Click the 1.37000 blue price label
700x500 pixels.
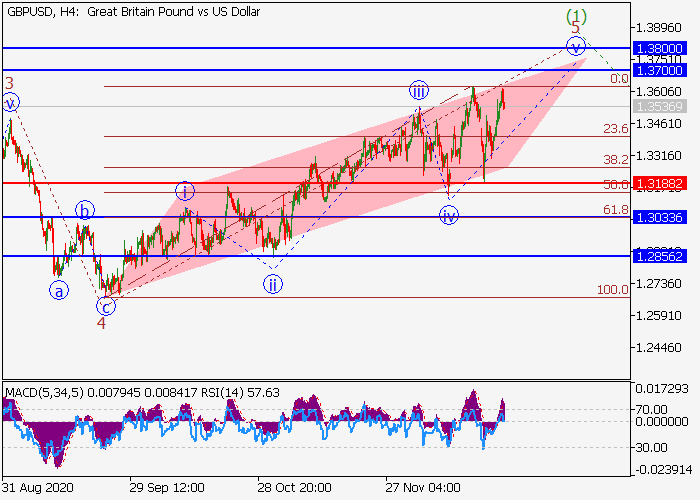tap(660, 70)
